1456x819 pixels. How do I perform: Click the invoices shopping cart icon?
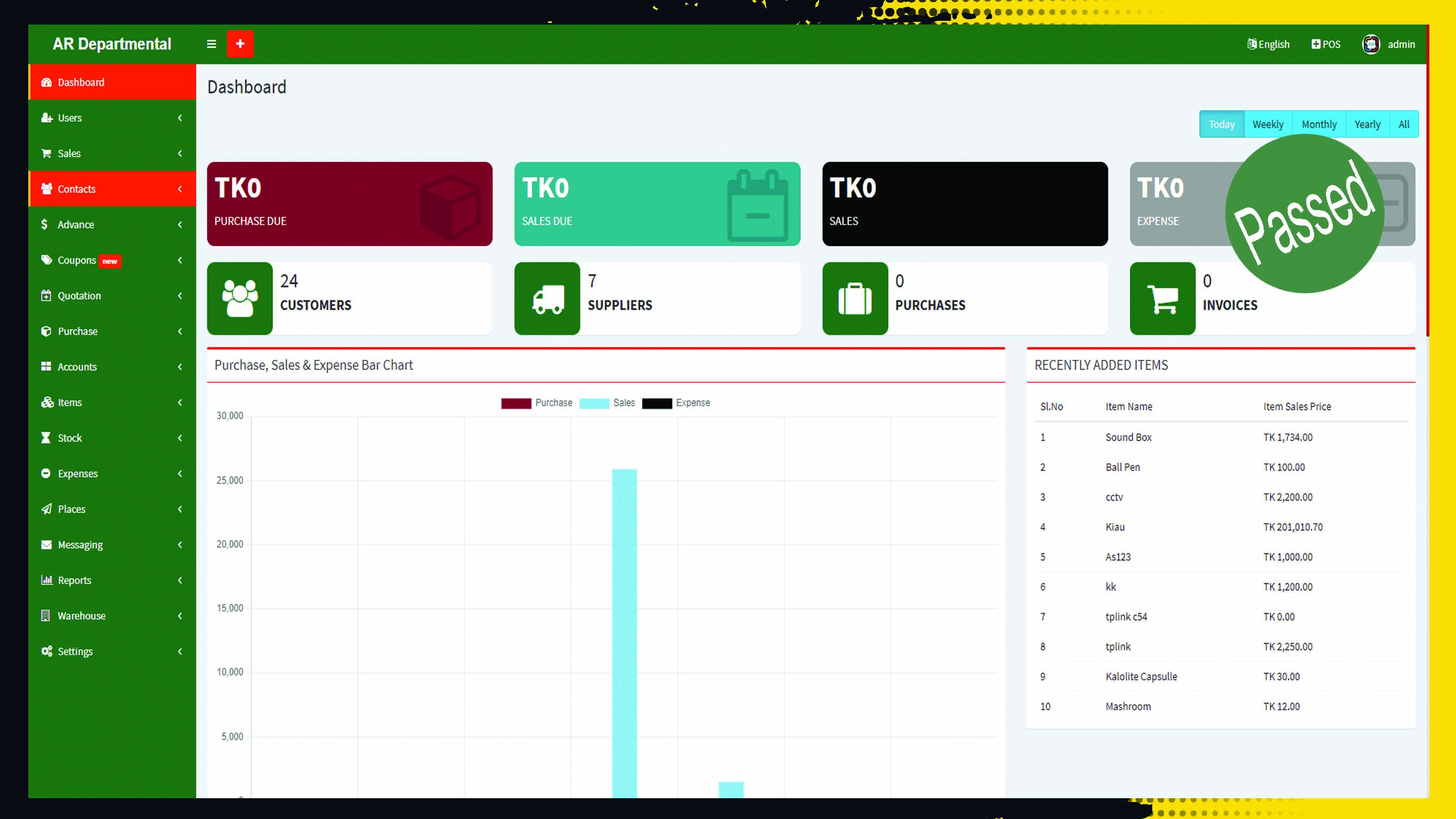[1162, 299]
